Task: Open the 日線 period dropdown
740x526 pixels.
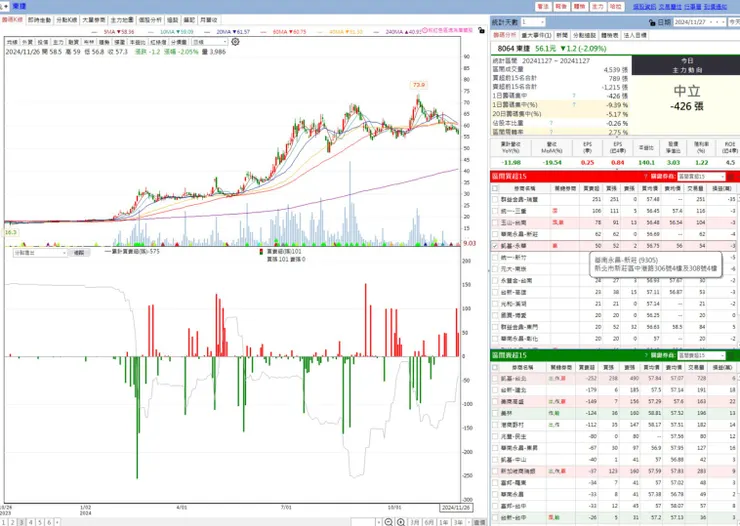Action: click(210, 42)
